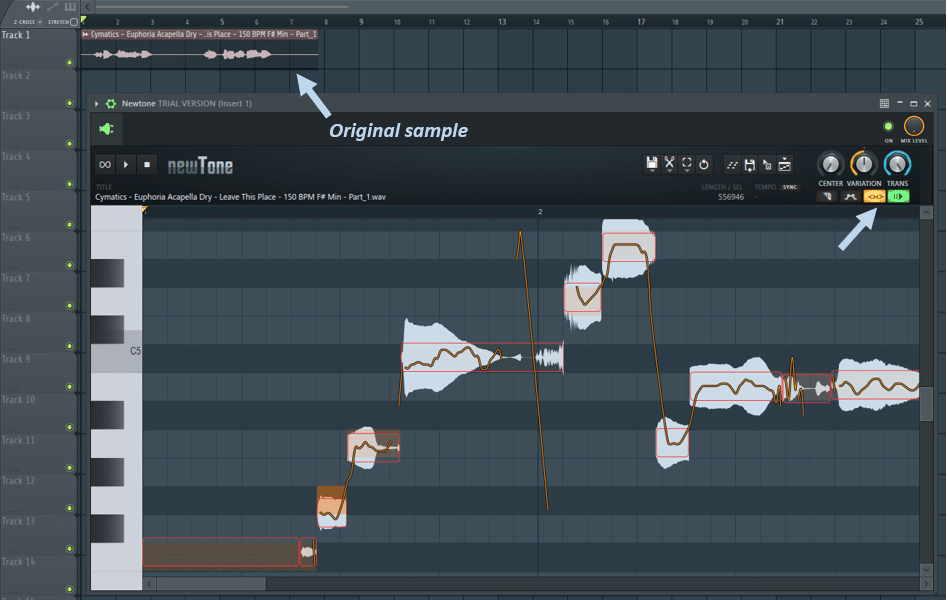
Task: Click bar 21 on the playlist ruler
Action: tap(780, 22)
